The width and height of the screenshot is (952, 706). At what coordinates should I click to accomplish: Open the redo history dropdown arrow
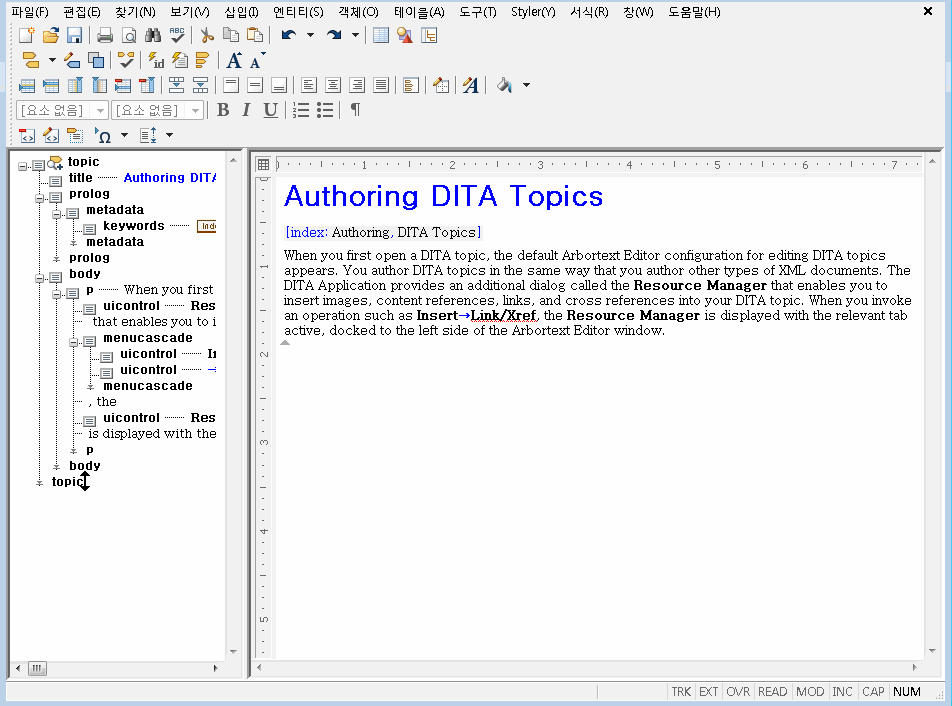355,35
